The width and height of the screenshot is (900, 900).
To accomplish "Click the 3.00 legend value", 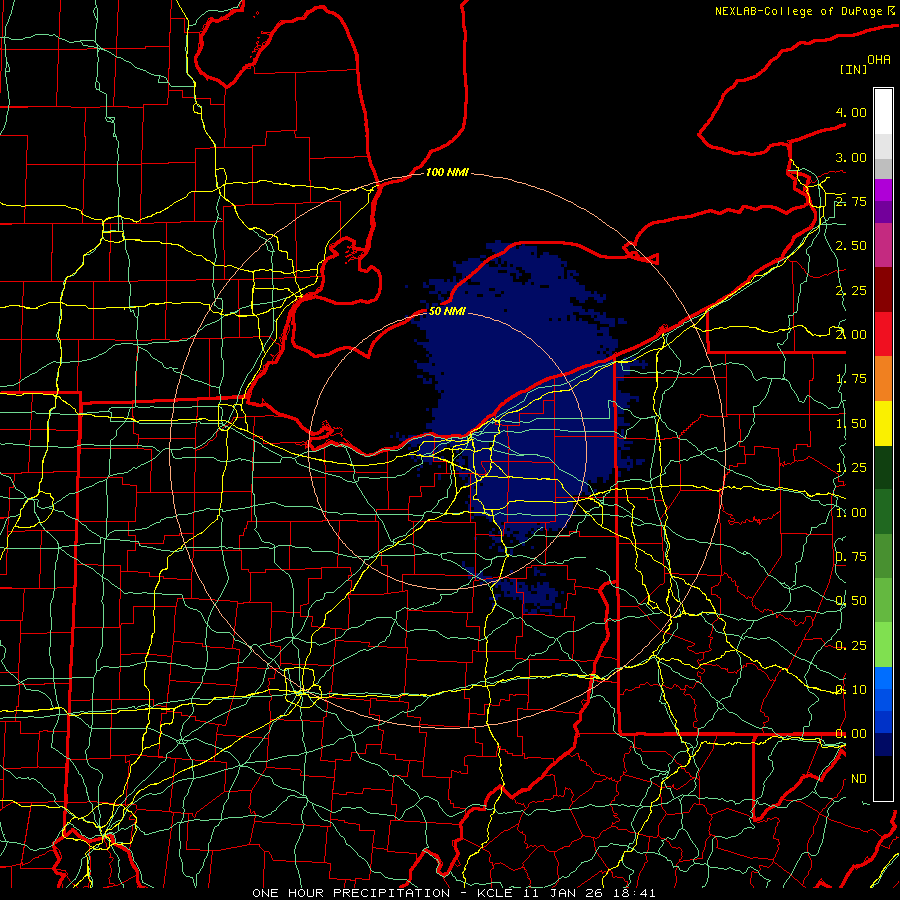I will pyautogui.click(x=851, y=157).
